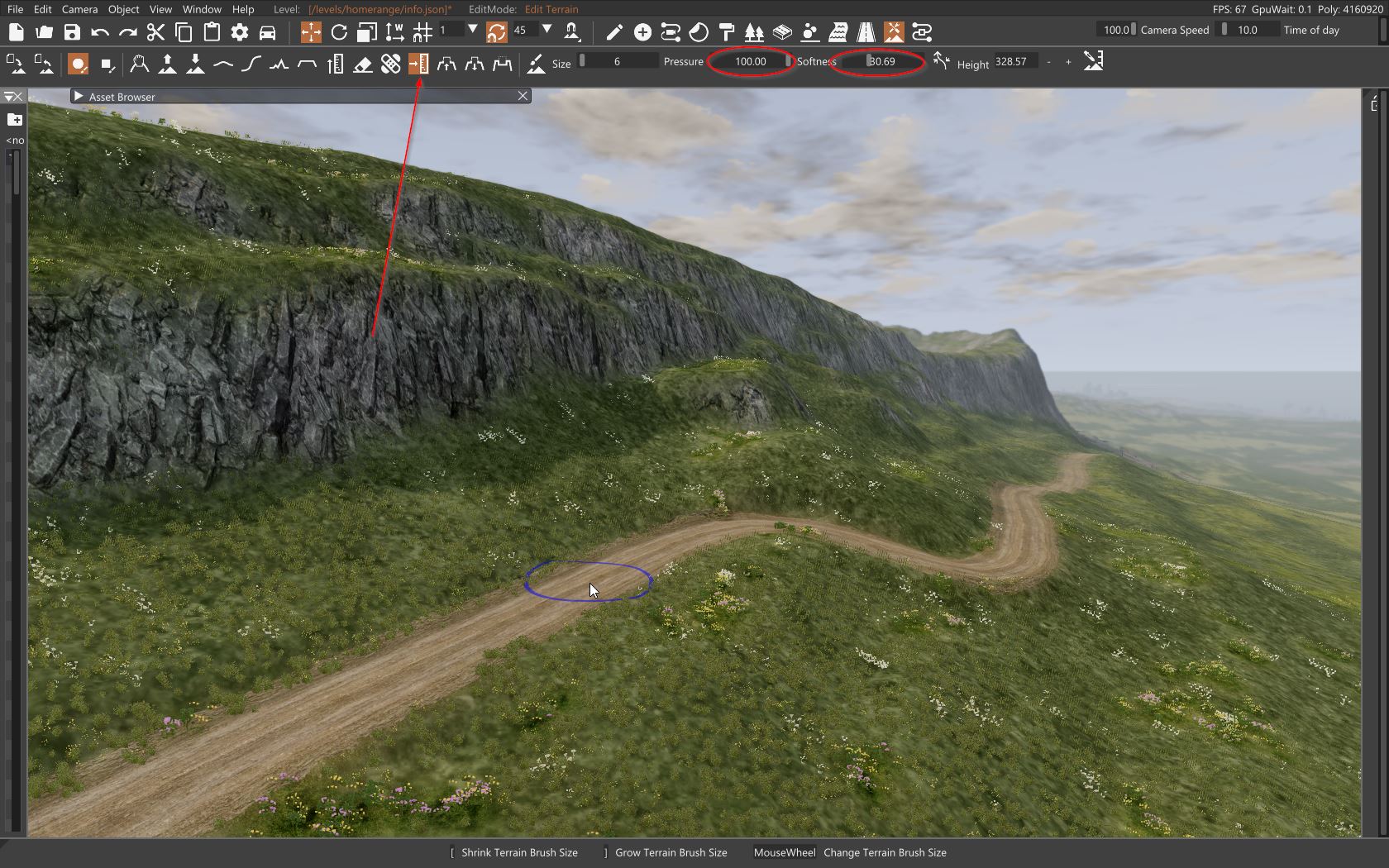Click the car vehicle icon in toolbar
This screenshot has height=868, width=1389.
[267, 32]
